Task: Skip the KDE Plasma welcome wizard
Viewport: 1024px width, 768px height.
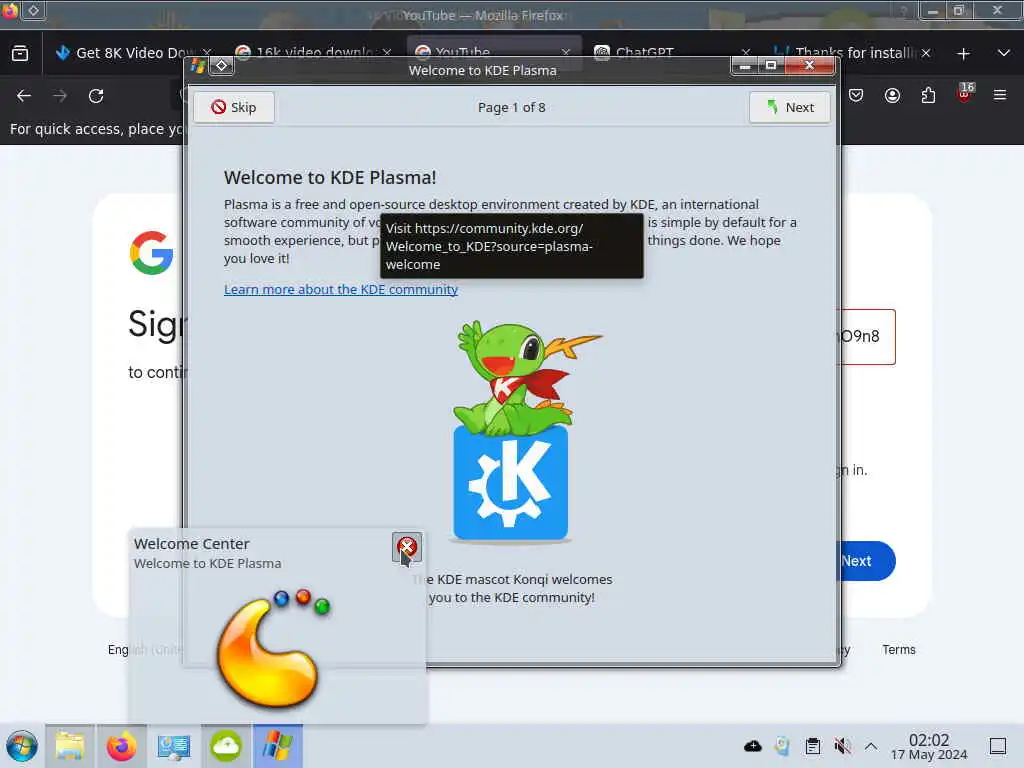Action: (234, 107)
